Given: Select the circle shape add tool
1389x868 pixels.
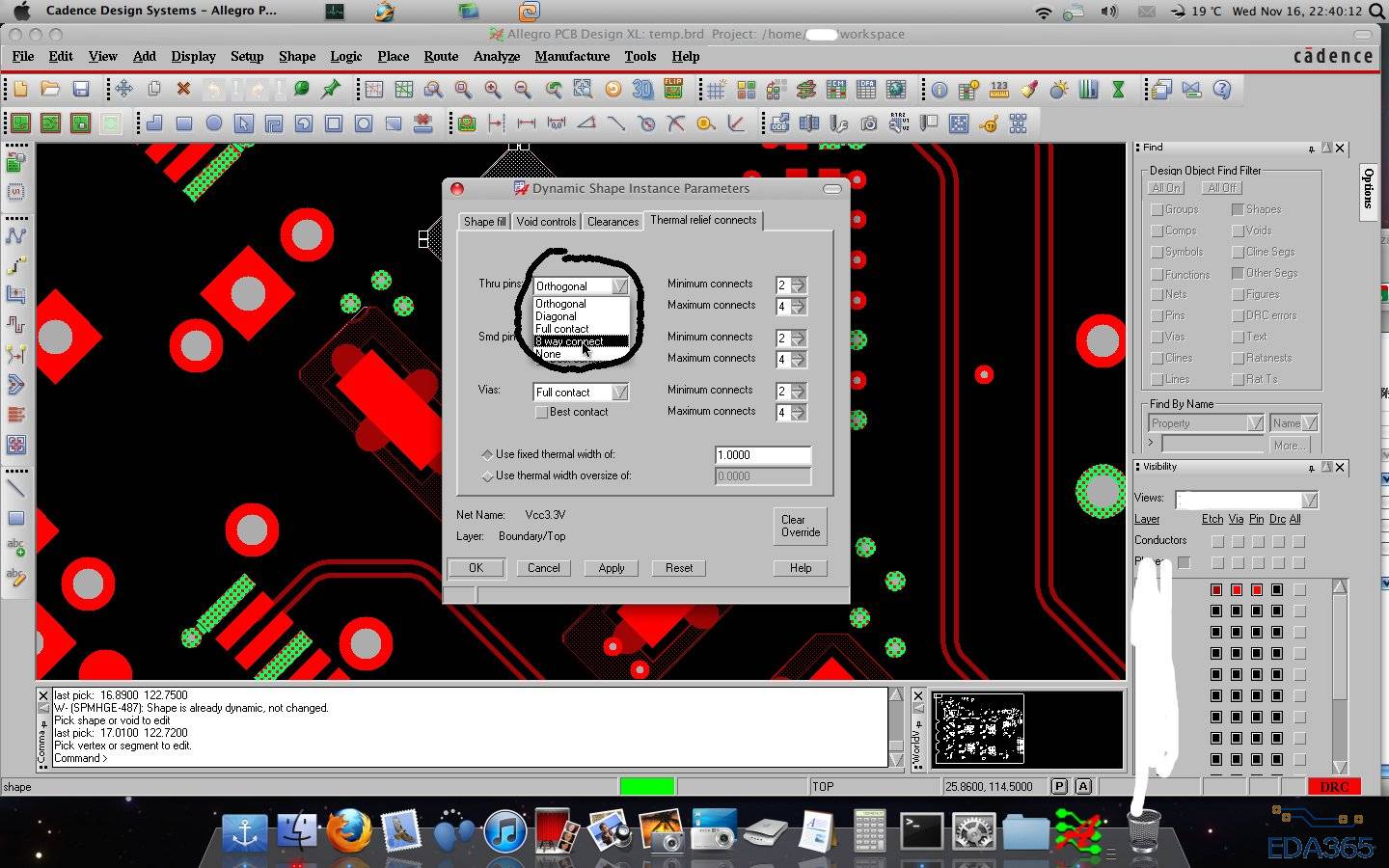Looking at the screenshot, I should (x=214, y=123).
